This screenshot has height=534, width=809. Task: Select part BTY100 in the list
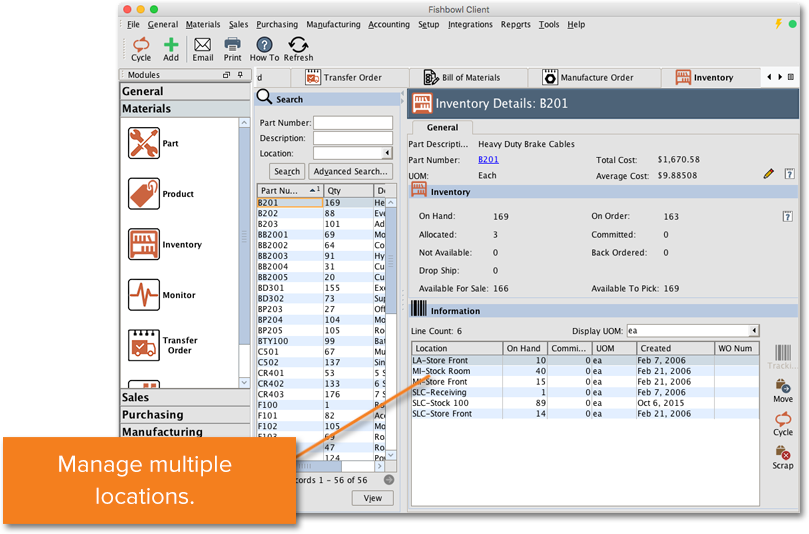(321, 341)
